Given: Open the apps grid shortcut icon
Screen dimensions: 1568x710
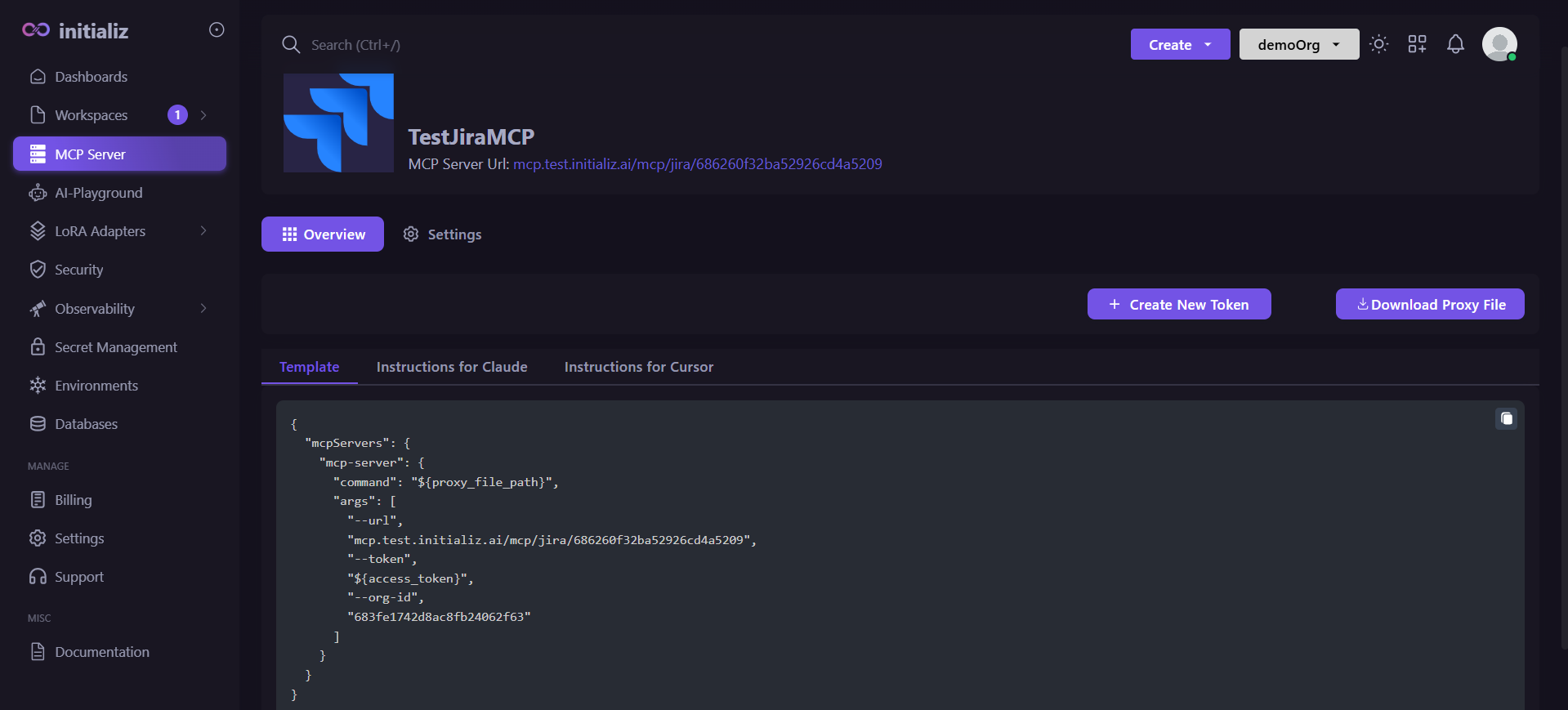Looking at the screenshot, I should coord(1418,44).
